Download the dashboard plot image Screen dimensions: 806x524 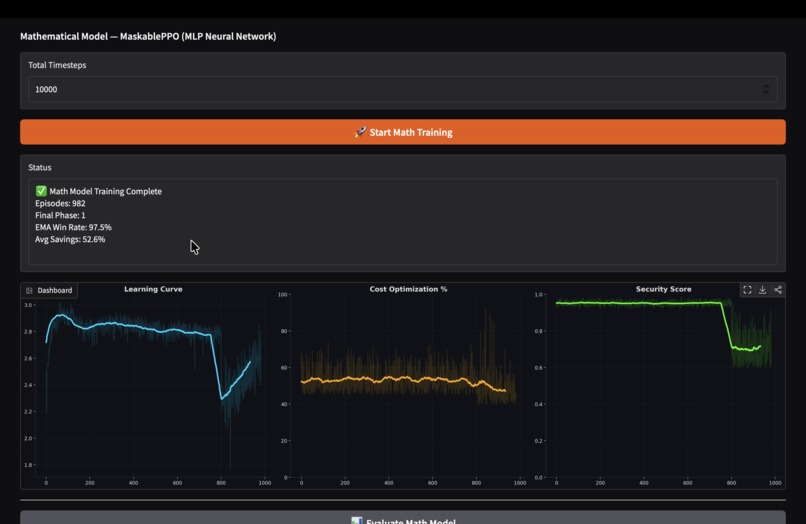[762, 290]
